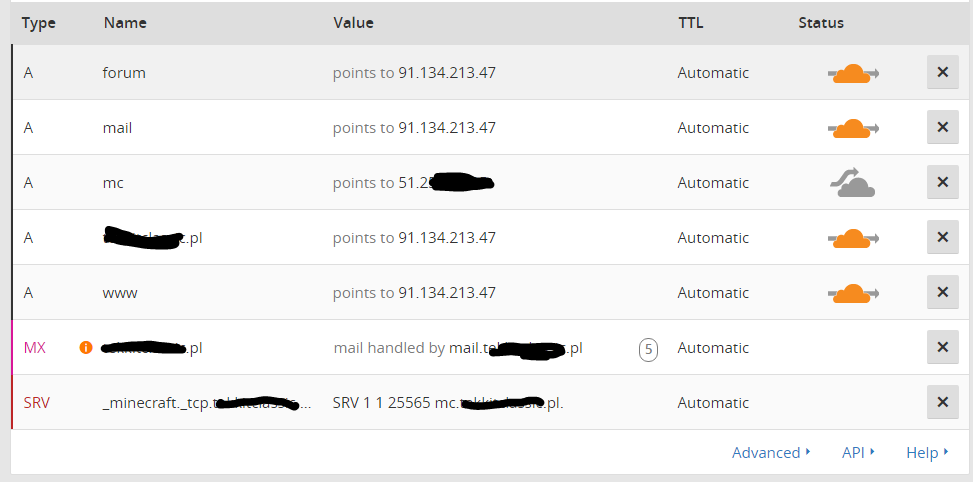973x482 pixels.
Task: Open TTL Automatic setting for SRV record
Action: (713, 403)
